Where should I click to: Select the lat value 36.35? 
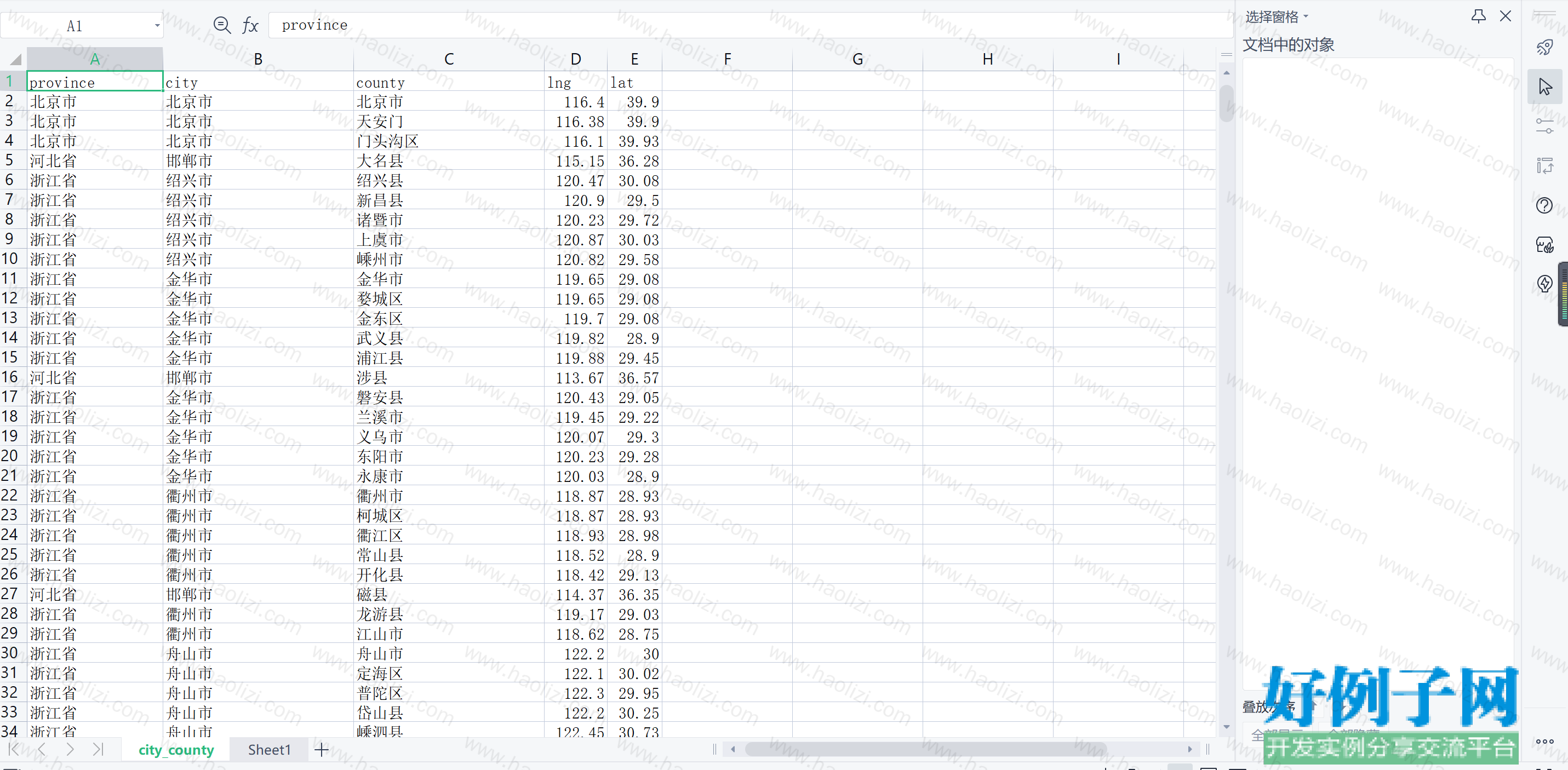634,595
